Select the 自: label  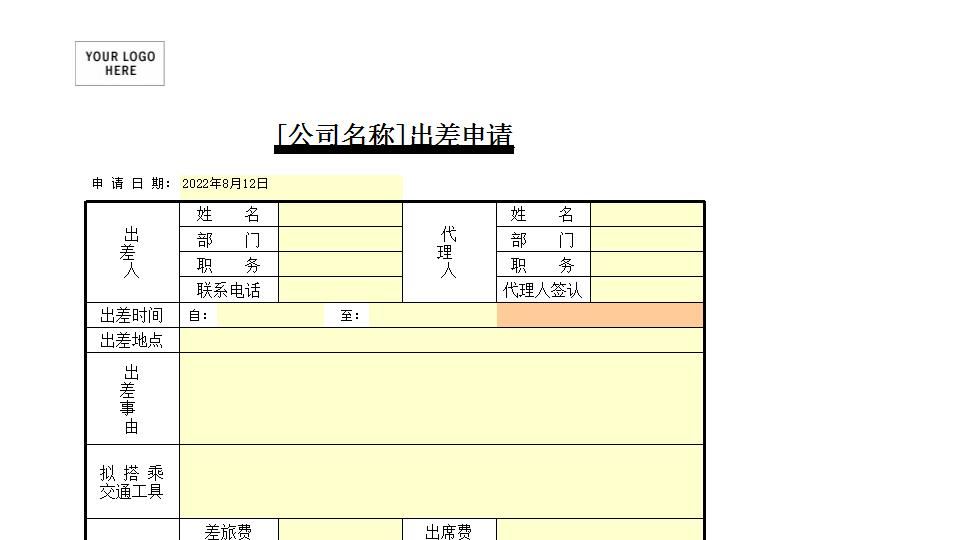click(x=198, y=316)
